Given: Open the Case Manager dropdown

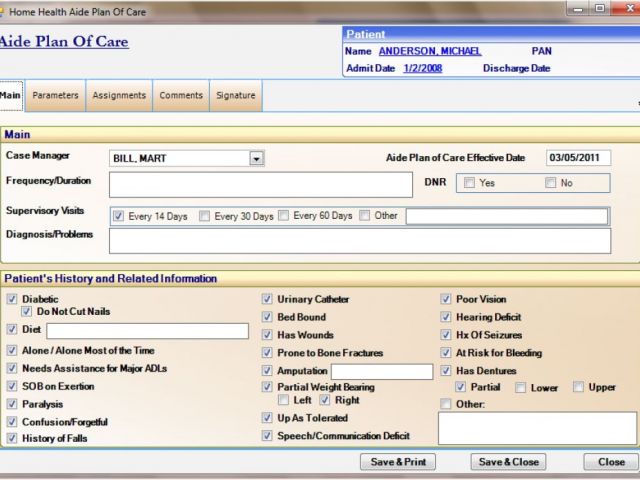Looking at the screenshot, I should (256, 158).
